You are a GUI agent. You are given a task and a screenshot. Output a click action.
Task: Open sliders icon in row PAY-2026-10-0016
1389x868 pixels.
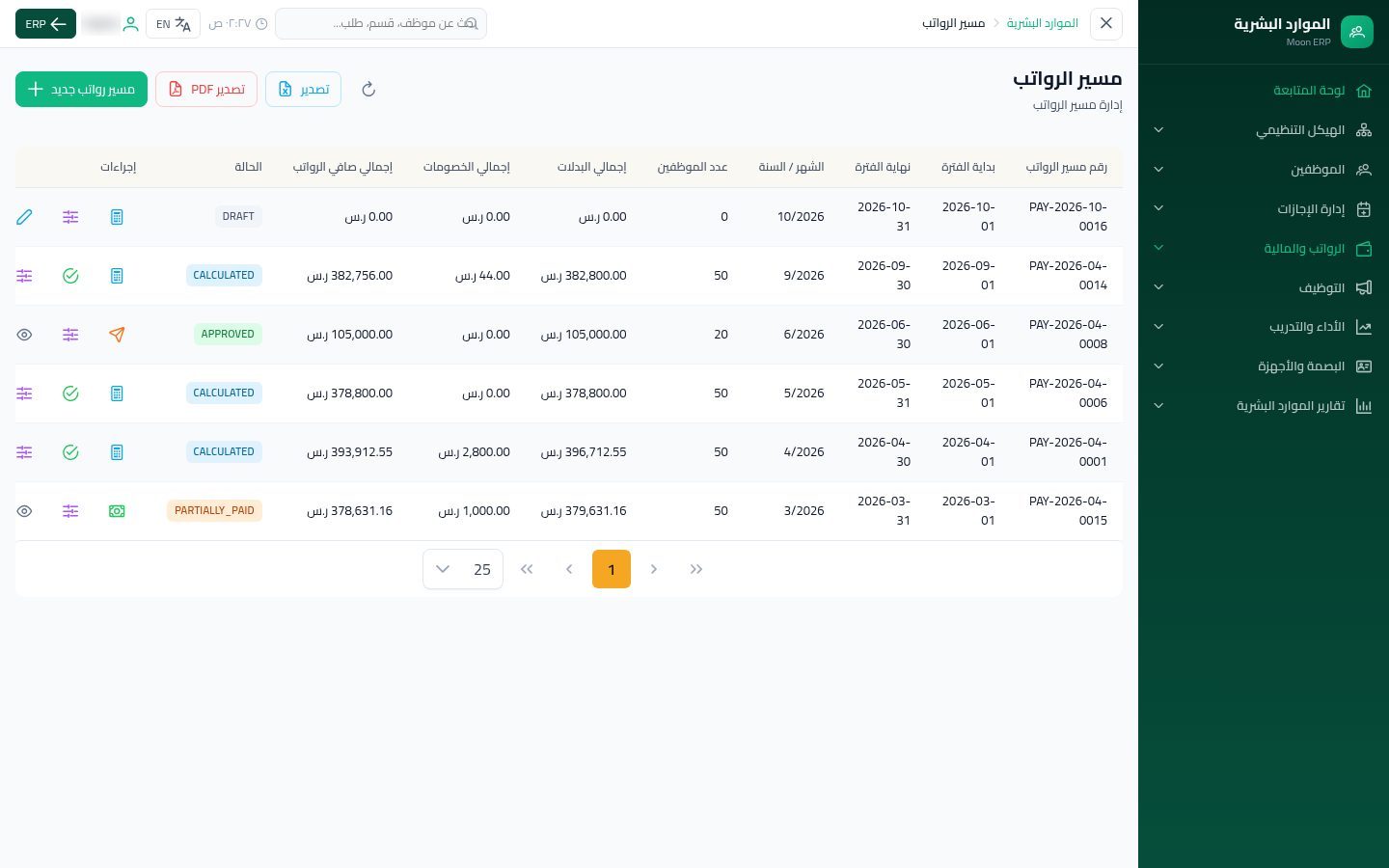[70, 217]
